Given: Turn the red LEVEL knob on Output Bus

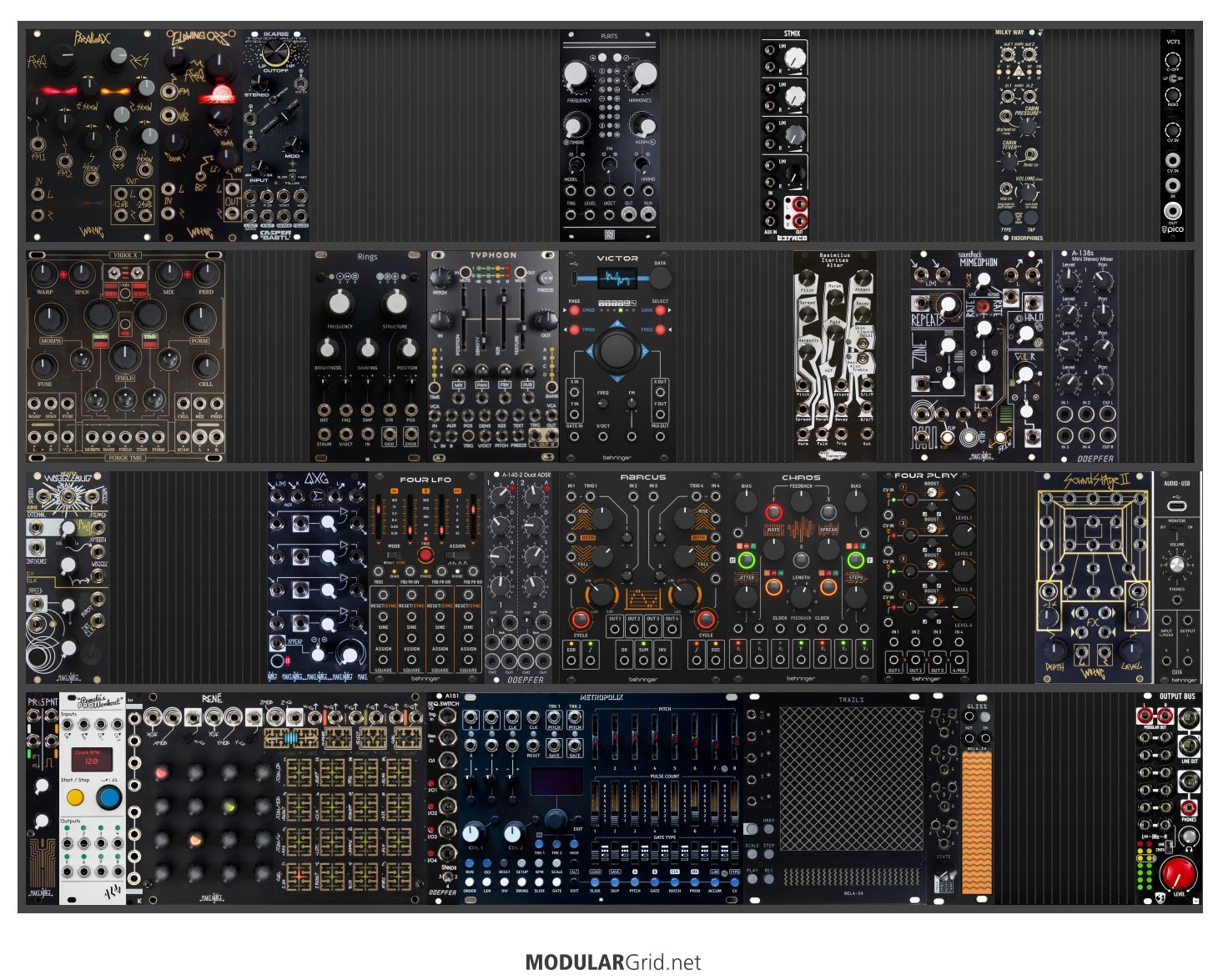Looking at the screenshot, I should point(1177,874).
